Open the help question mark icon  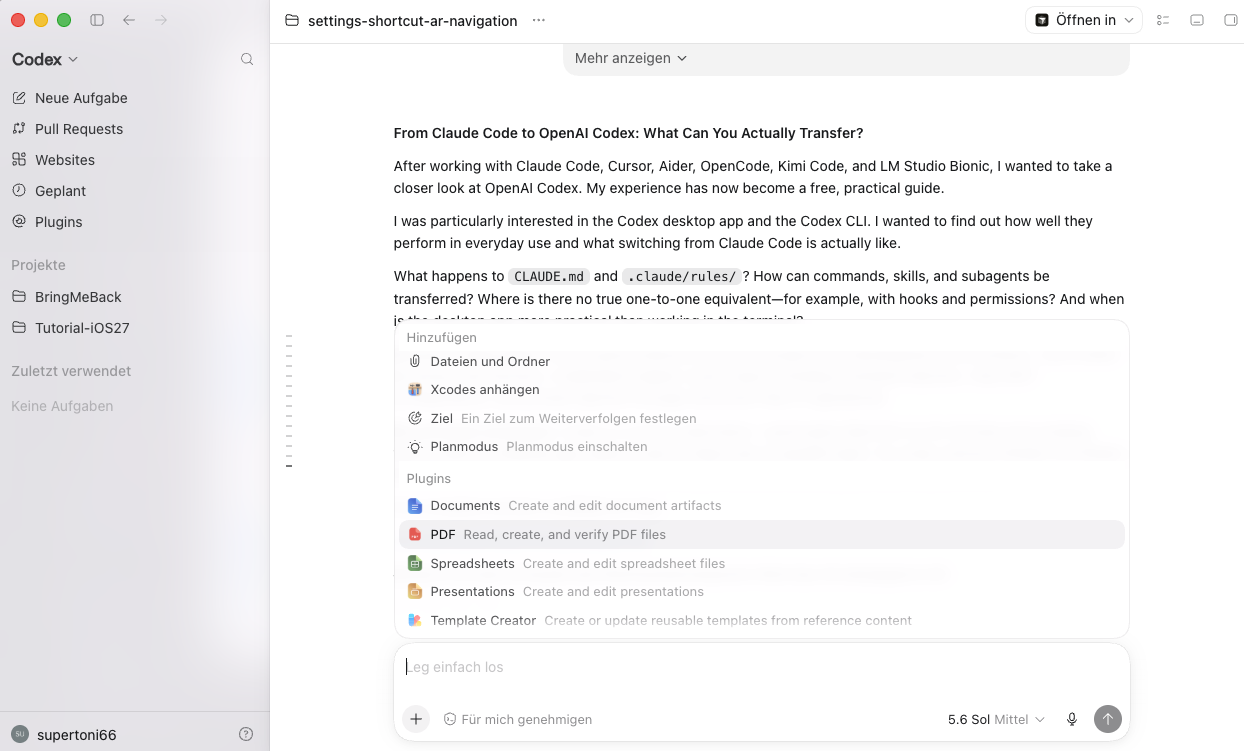coord(246,734)
